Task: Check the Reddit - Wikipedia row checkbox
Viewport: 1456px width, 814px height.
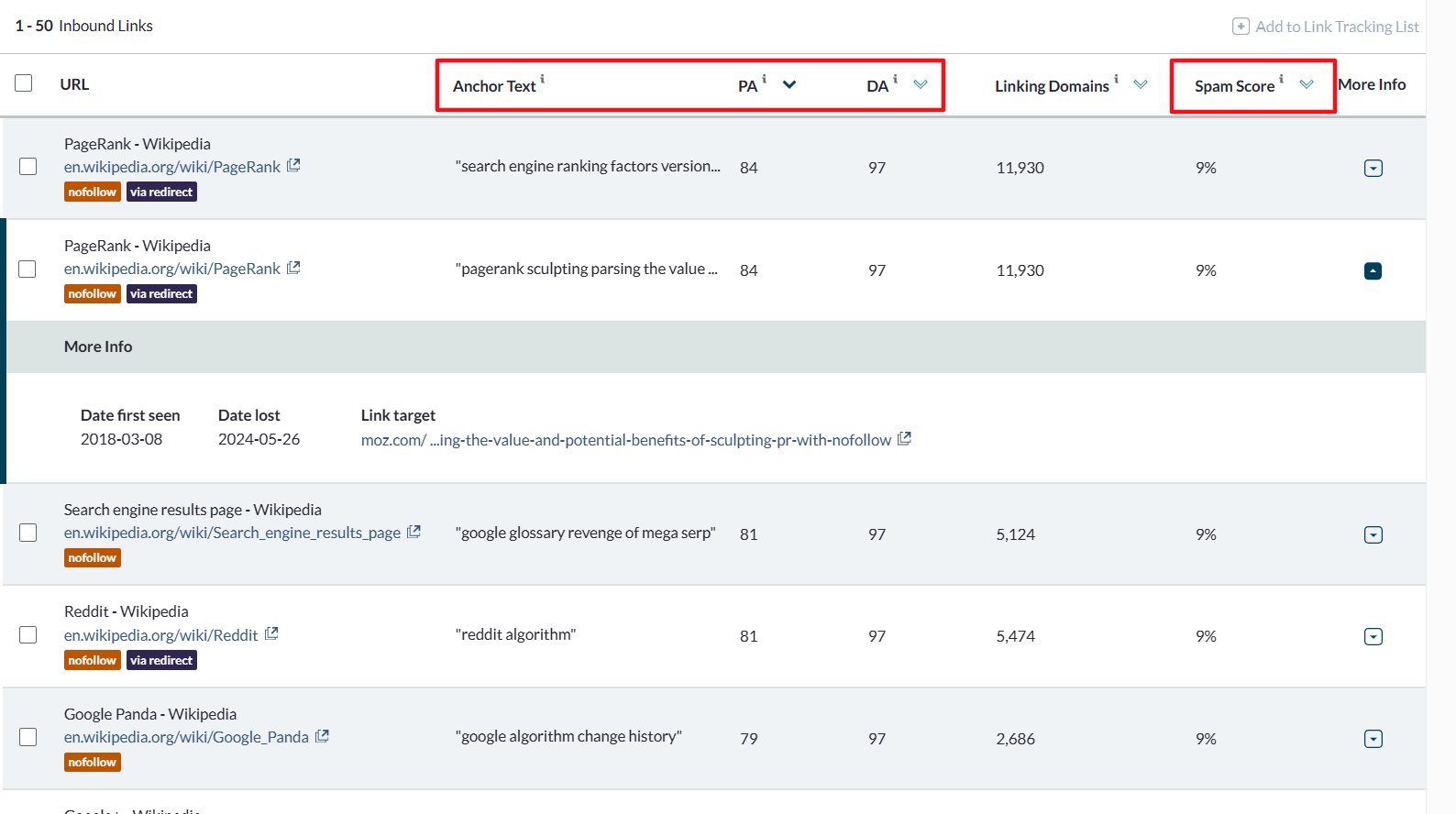Action: (x=28, y=635)
